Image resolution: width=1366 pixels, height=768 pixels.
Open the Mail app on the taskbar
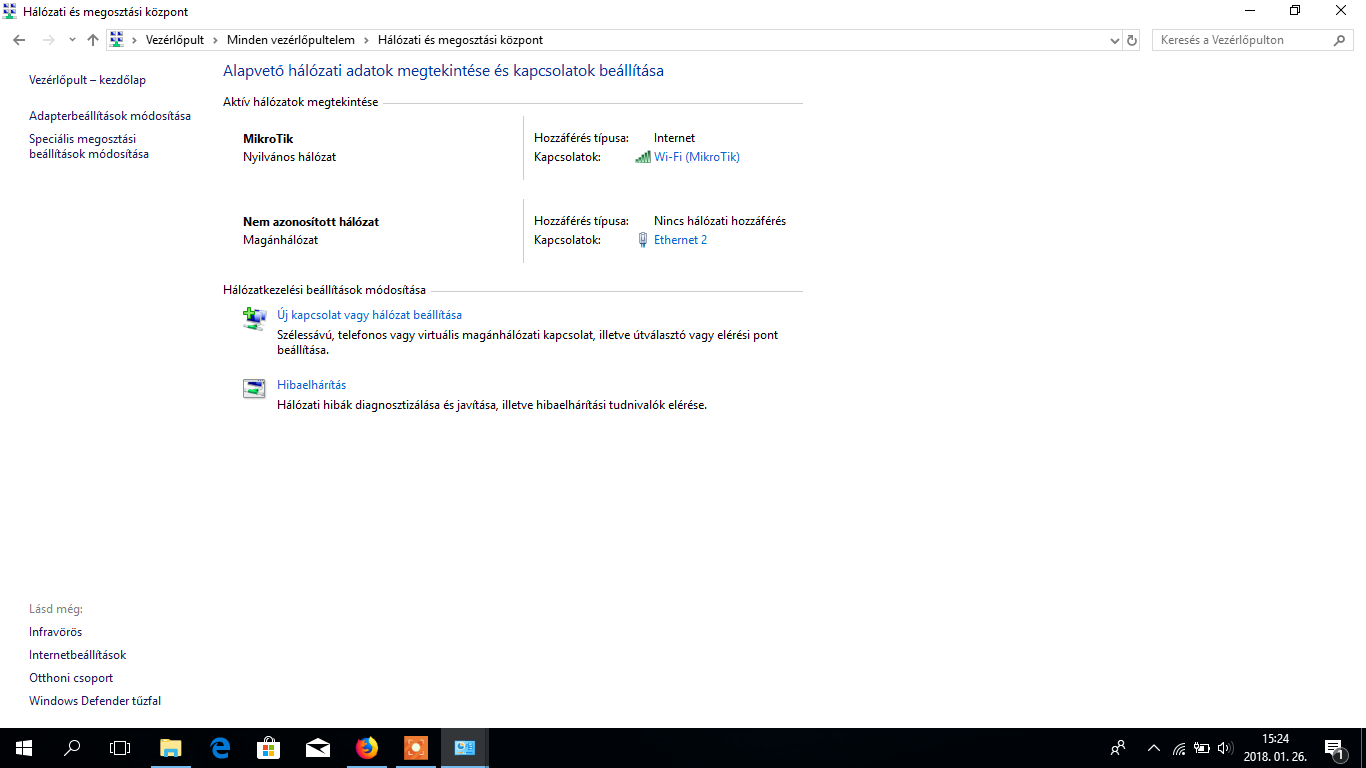point(318,748)
